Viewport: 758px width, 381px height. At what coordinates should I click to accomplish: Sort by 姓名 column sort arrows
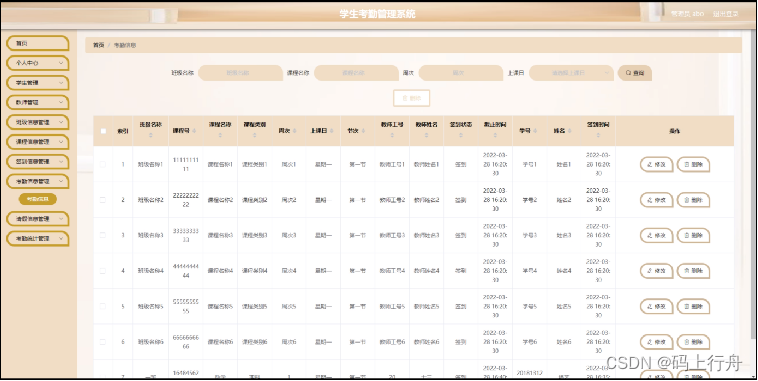click(569, 131)
